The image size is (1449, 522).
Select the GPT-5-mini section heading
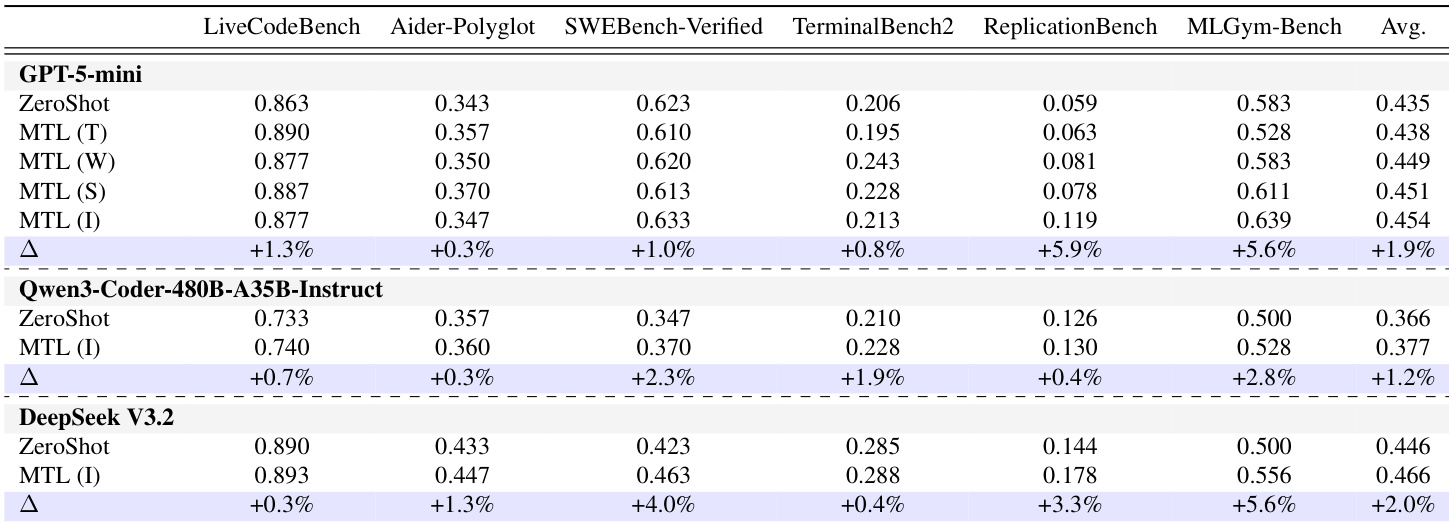click(80, 75)
